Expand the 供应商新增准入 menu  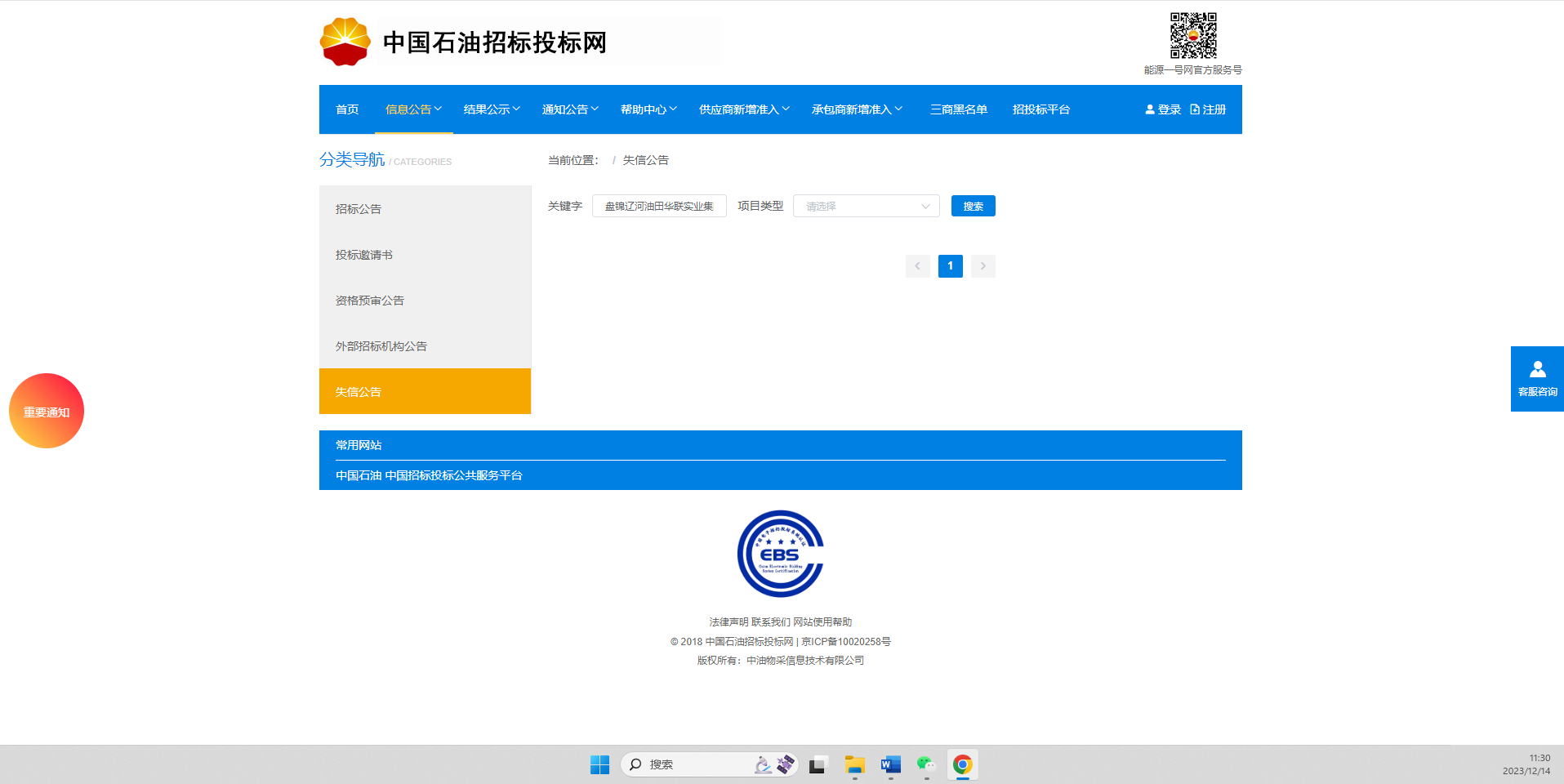pos(744,109)
